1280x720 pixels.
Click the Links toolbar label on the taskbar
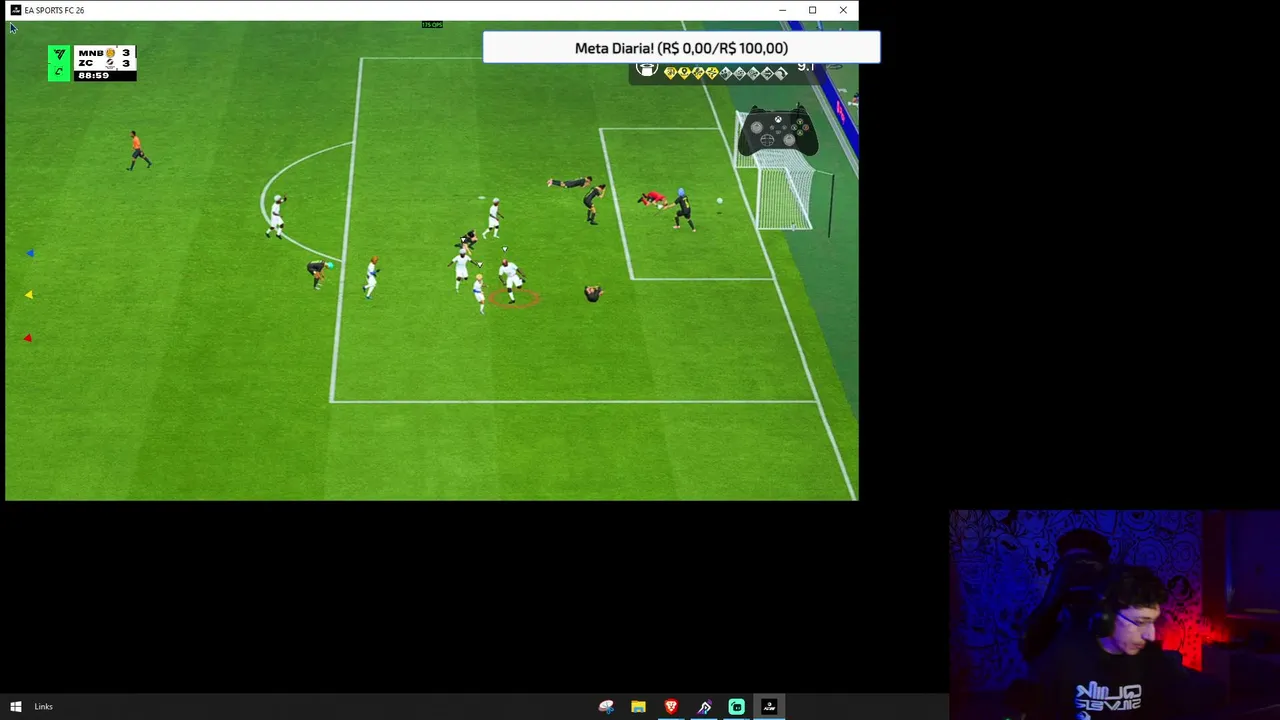click(x=43, y=707)
